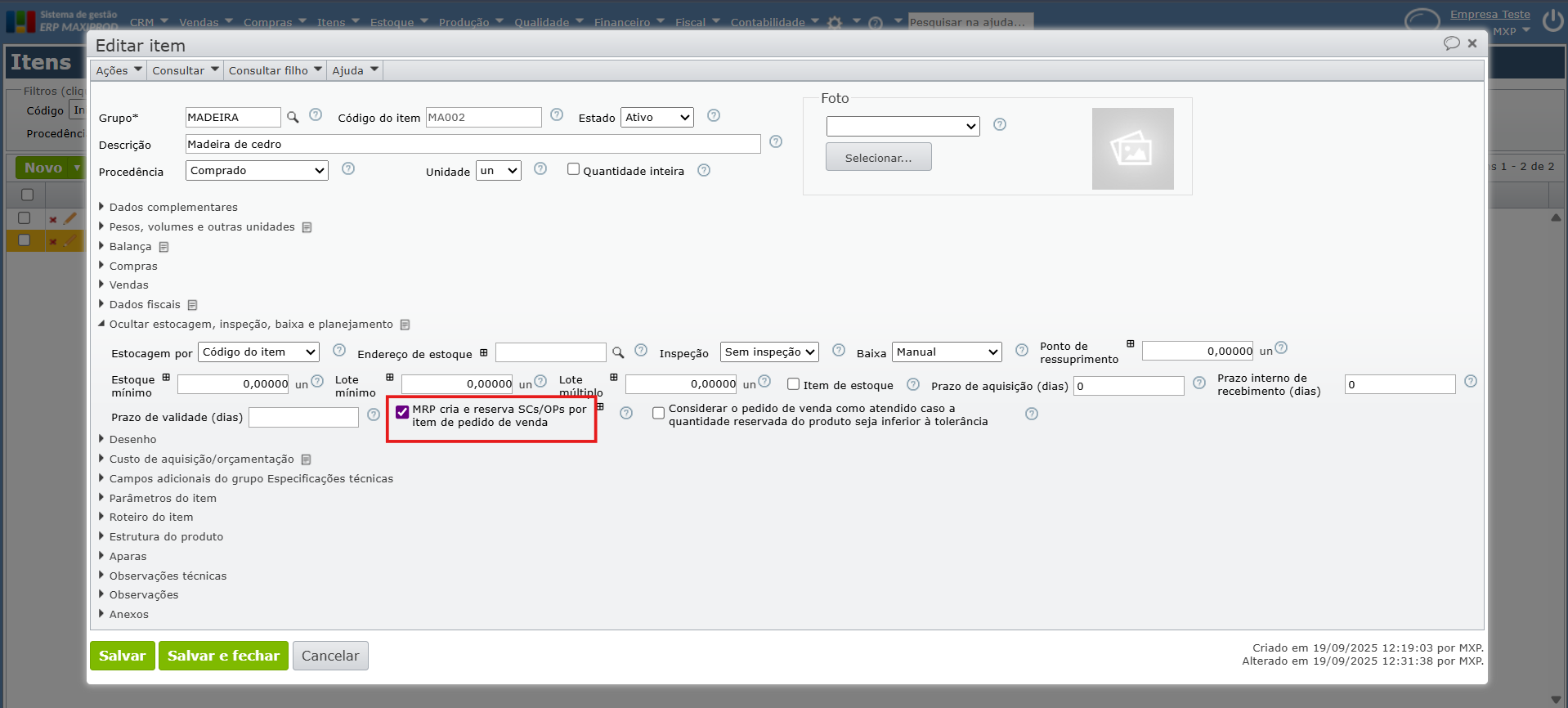
Task: Open the Unidade dropdown
Action: 499,171
